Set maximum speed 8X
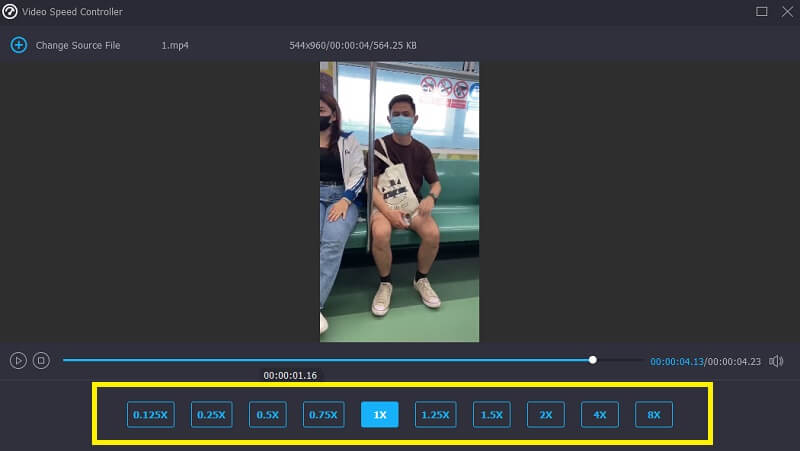This screenshot has height=451, width=800. pyautogui.click(x=654, y=414)
